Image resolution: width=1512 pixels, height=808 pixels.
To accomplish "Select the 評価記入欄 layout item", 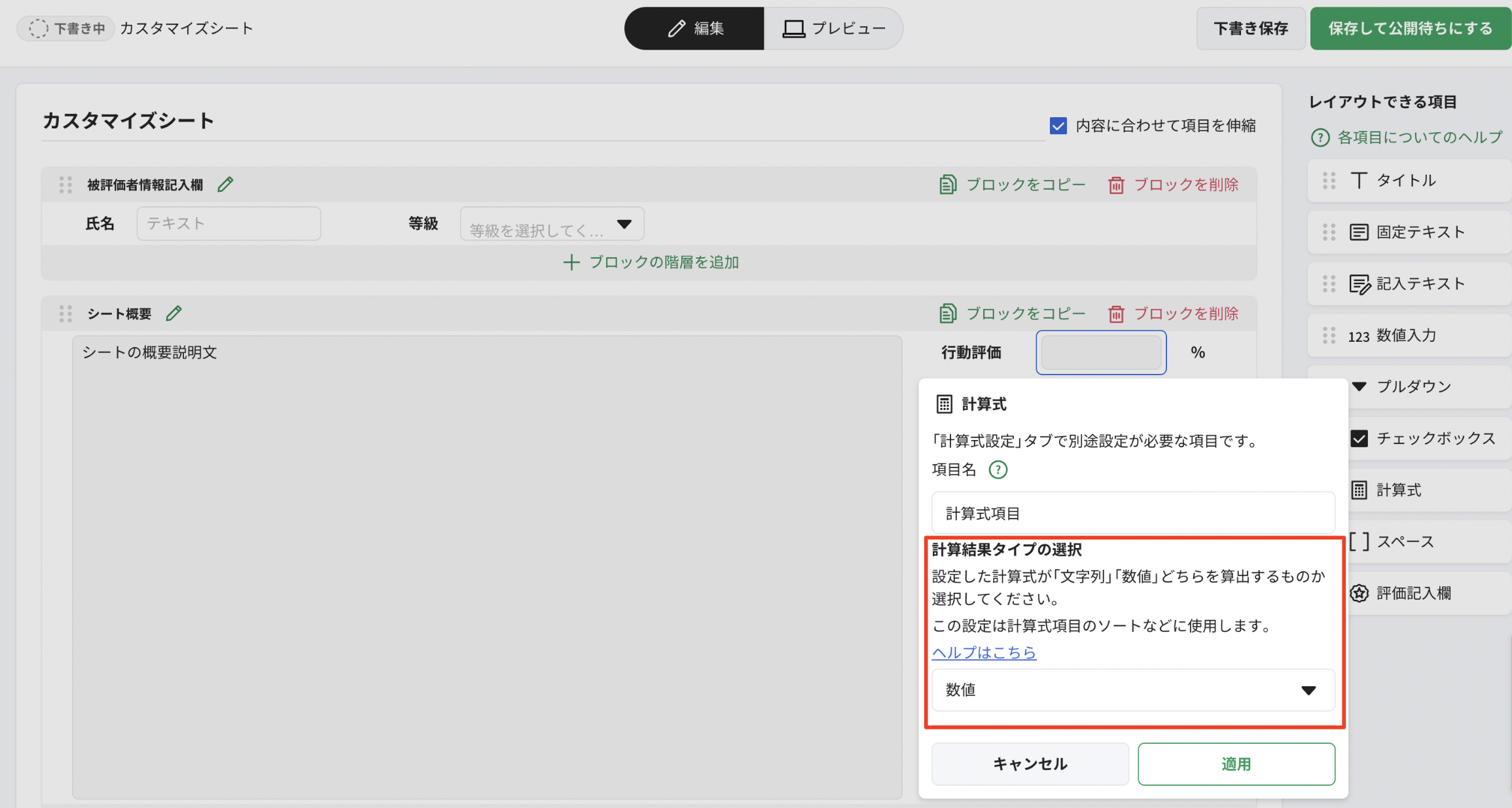I will (1430, 593).
